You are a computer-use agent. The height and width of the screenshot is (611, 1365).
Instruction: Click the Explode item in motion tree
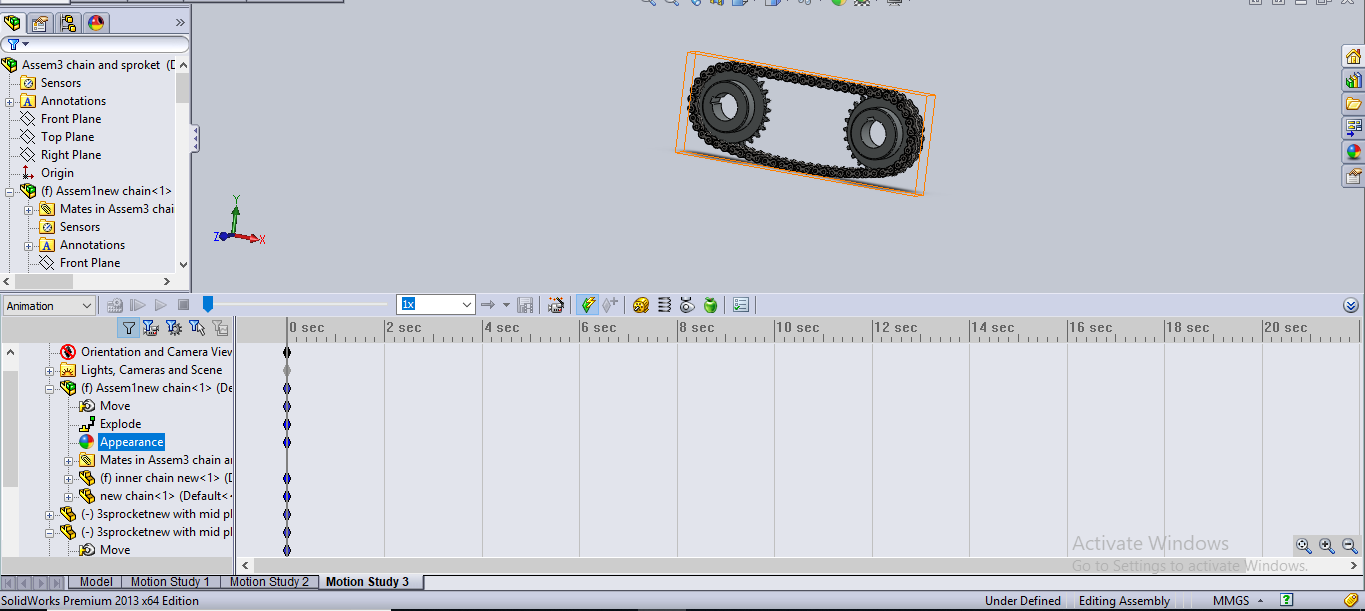coord(120,424)
